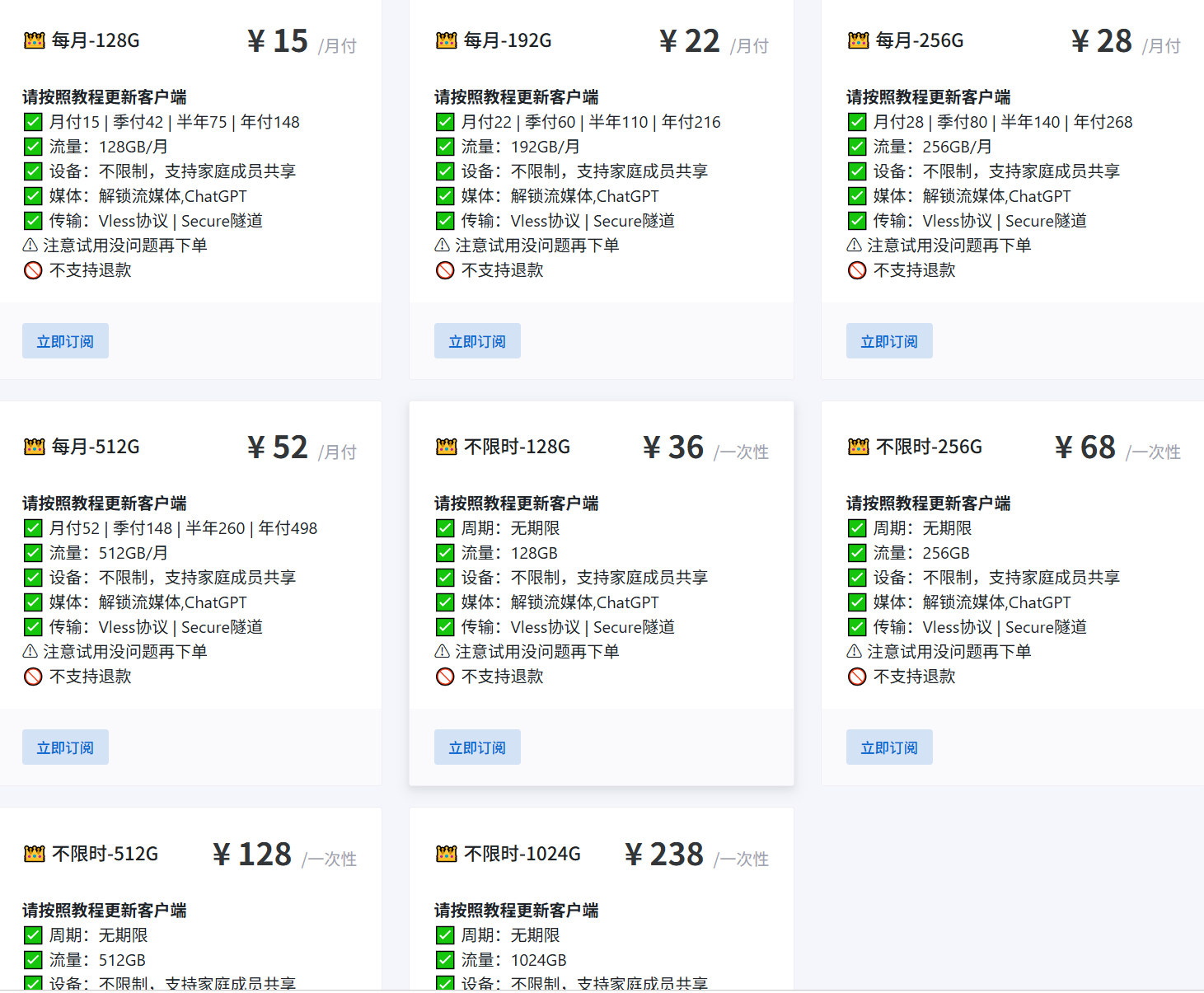Click the no-refund icon in the 每月-512G card
The height and width of the screenshot is (993, 1204).
[33, 677]
